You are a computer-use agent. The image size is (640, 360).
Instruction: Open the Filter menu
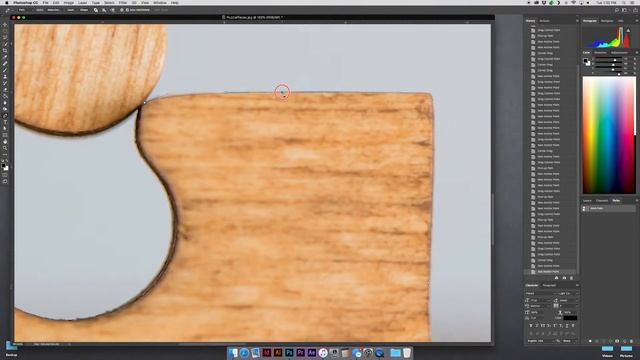pos(123,3)
